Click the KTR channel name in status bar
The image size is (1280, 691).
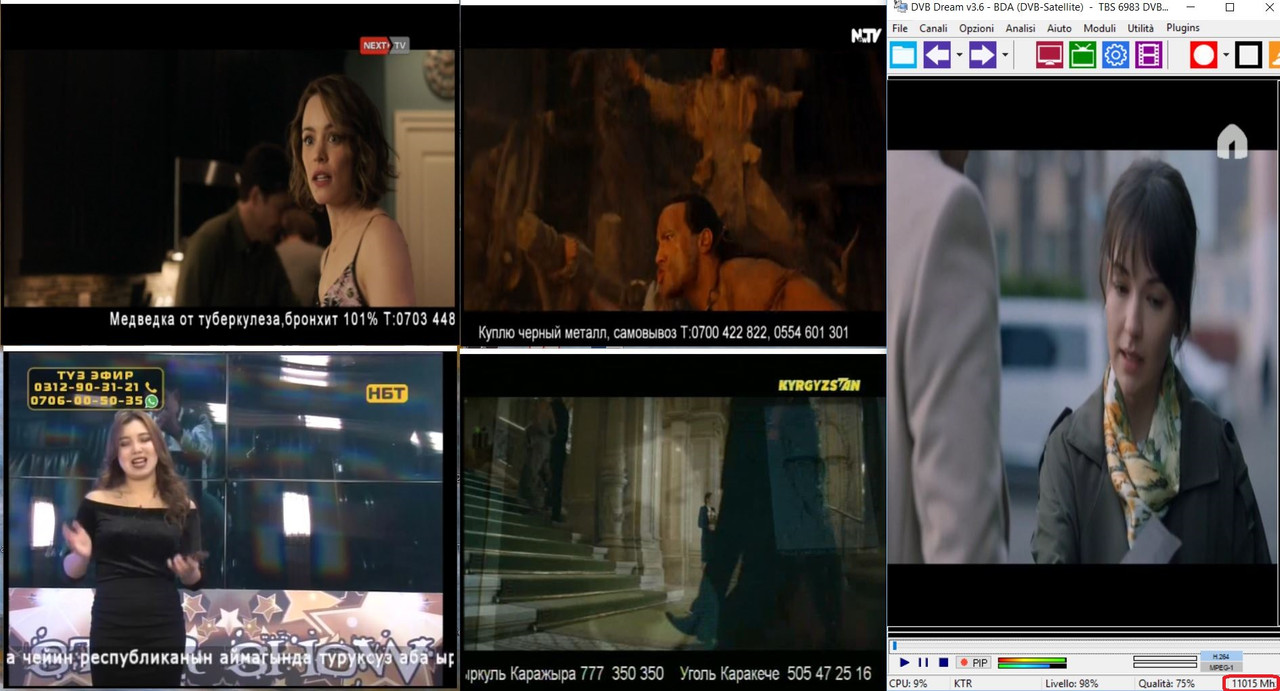coord(963,684)
